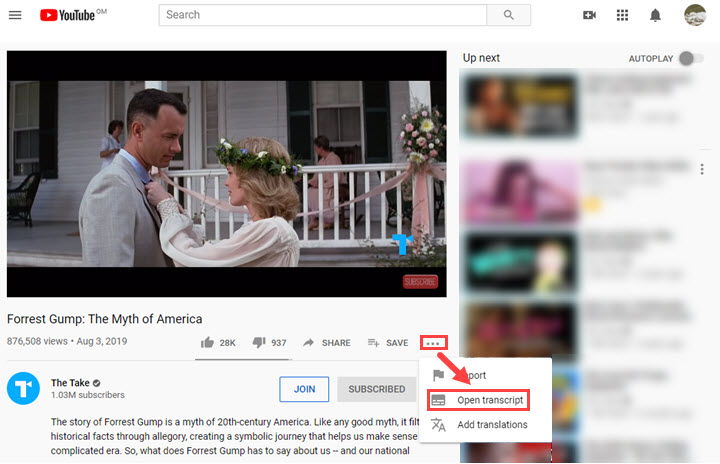Click the video description paragraph
This screenshot has height=464, width=720.
point(235,436)
